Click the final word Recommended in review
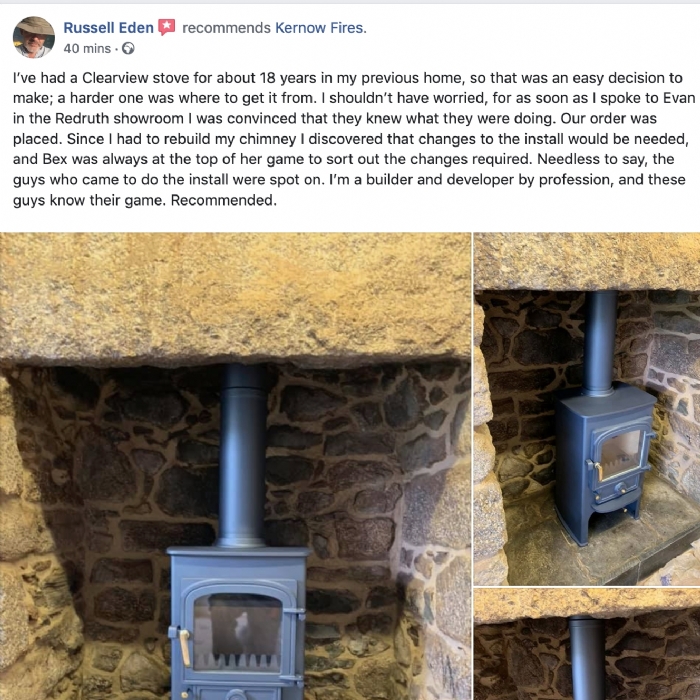 click(224, 200)
